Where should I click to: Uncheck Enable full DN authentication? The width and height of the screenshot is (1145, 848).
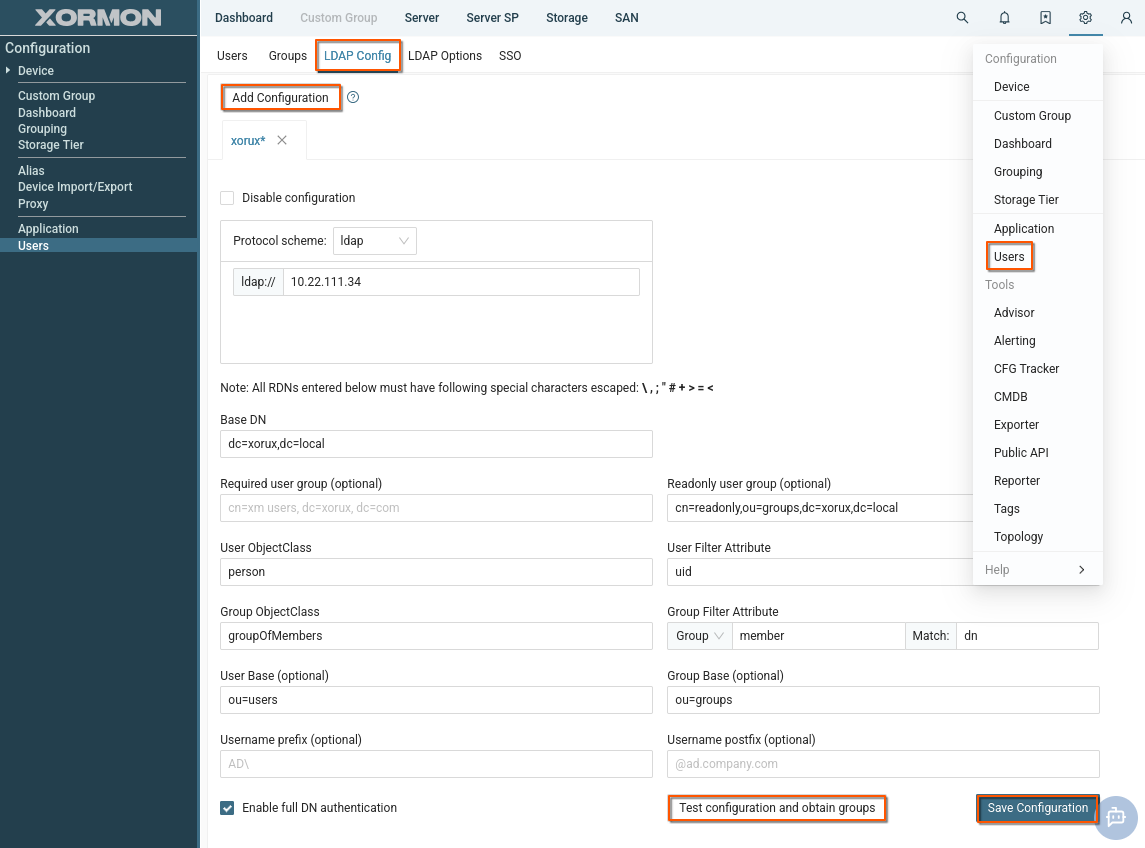click(x=227, y=808)
